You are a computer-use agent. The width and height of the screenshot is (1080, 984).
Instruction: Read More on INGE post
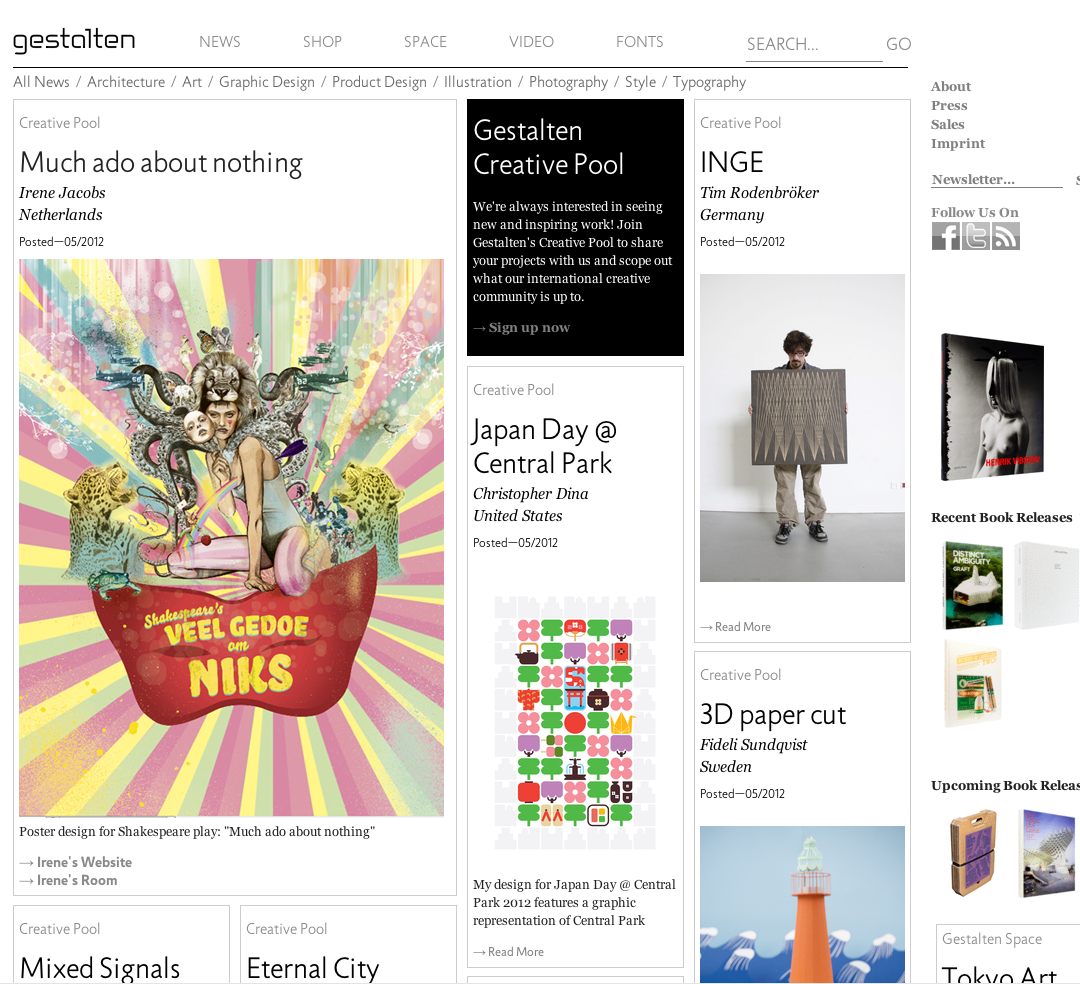(x=742, y=627)
